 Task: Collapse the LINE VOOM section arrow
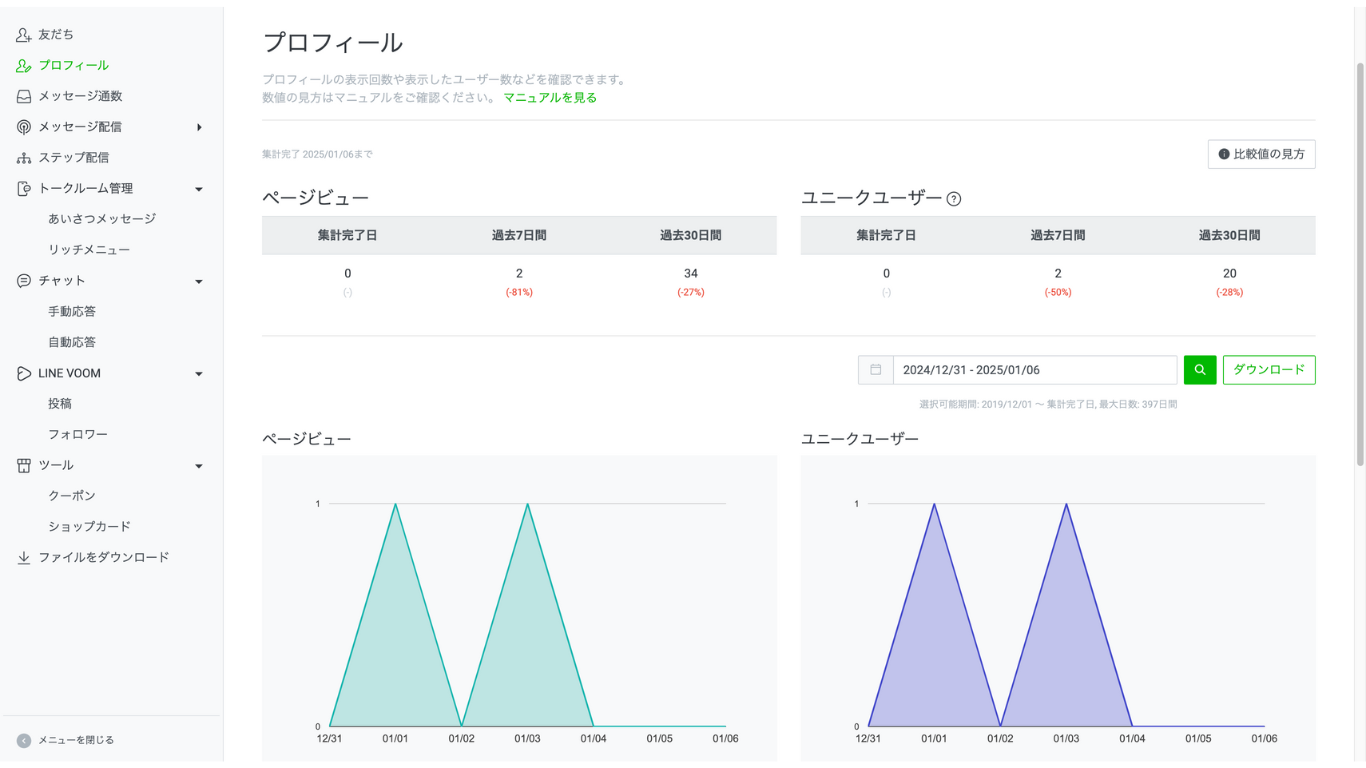click(199, 374)
